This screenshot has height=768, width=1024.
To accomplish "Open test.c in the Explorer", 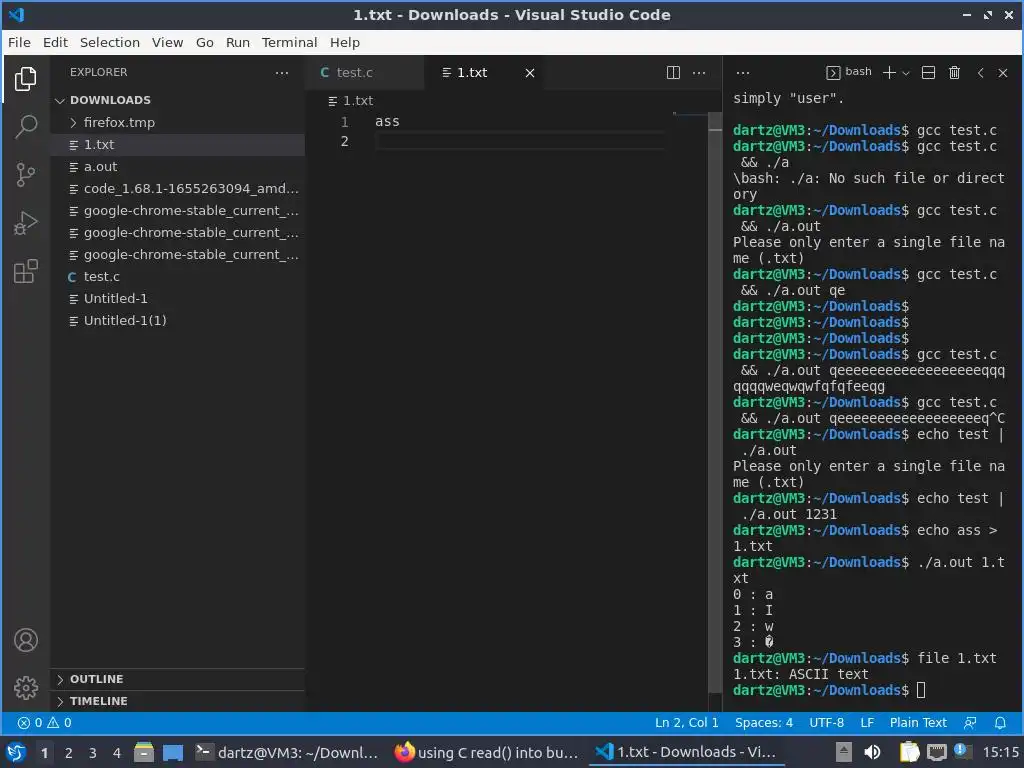I will [178, 276].
